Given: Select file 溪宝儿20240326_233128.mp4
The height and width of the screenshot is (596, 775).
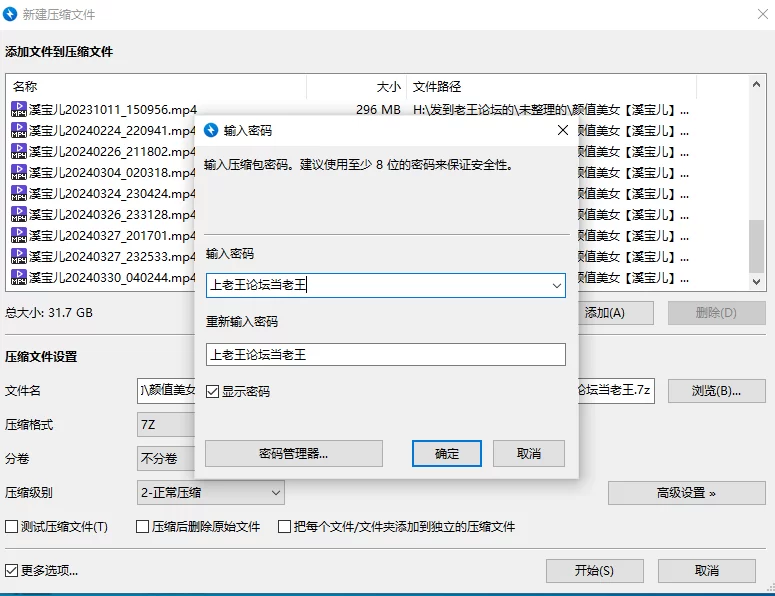Looking at the screenshot, I should (x=112, y=214).
